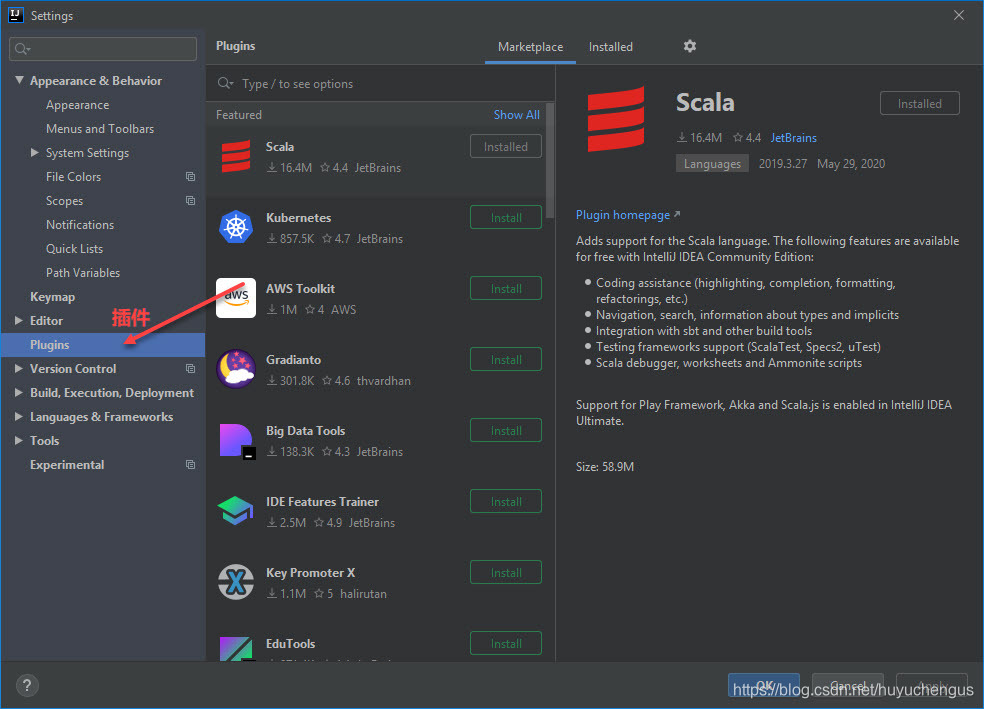Click the project-level icon beside Scopes

click(x=190, y=201)
